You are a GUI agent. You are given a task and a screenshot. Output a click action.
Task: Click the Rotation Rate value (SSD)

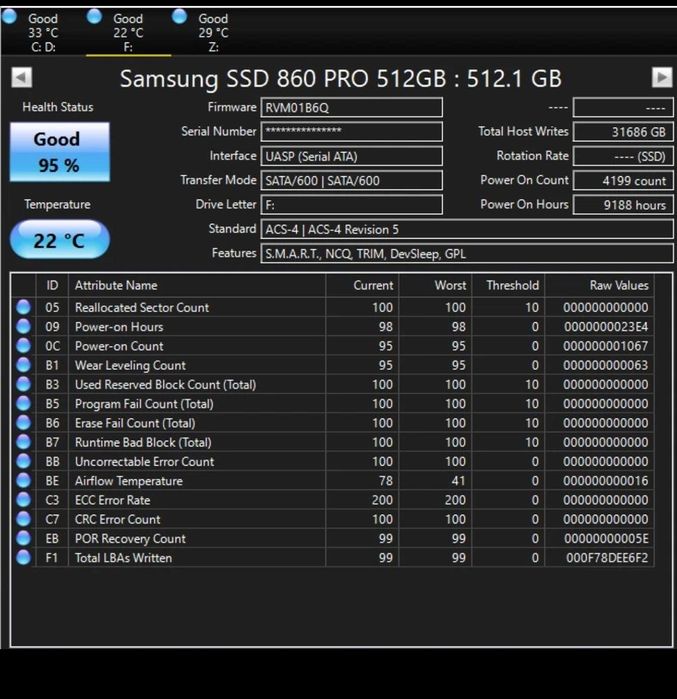(x=623, y=156)
